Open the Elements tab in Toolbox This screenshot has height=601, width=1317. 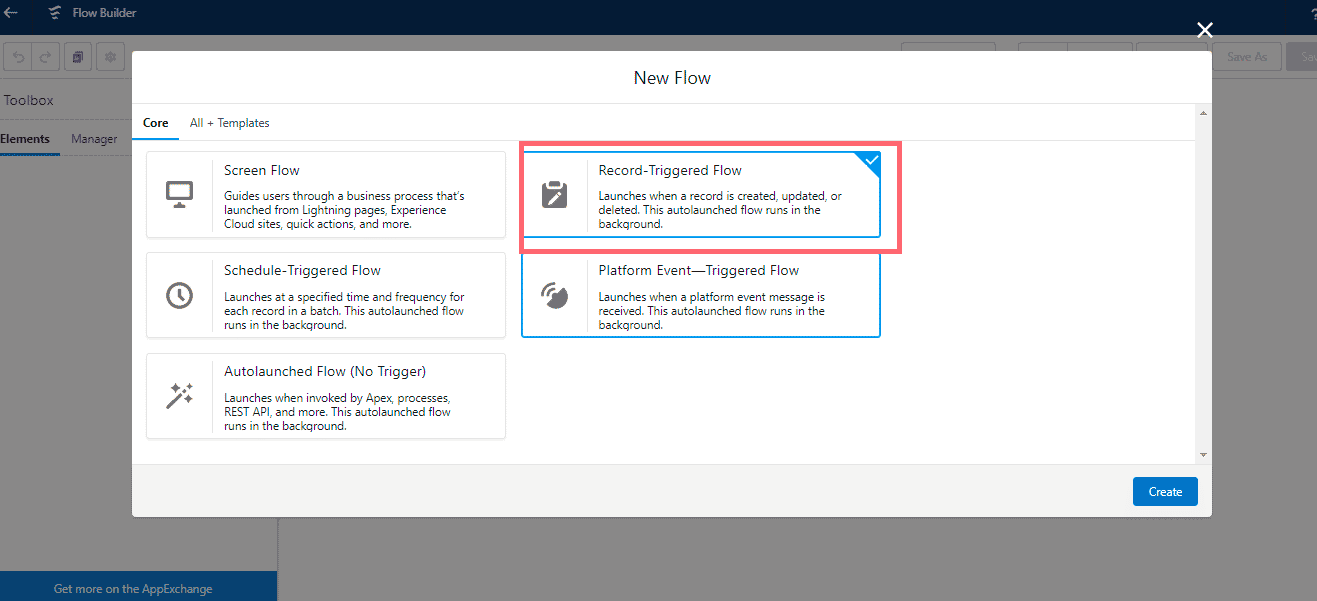(25, 139)
